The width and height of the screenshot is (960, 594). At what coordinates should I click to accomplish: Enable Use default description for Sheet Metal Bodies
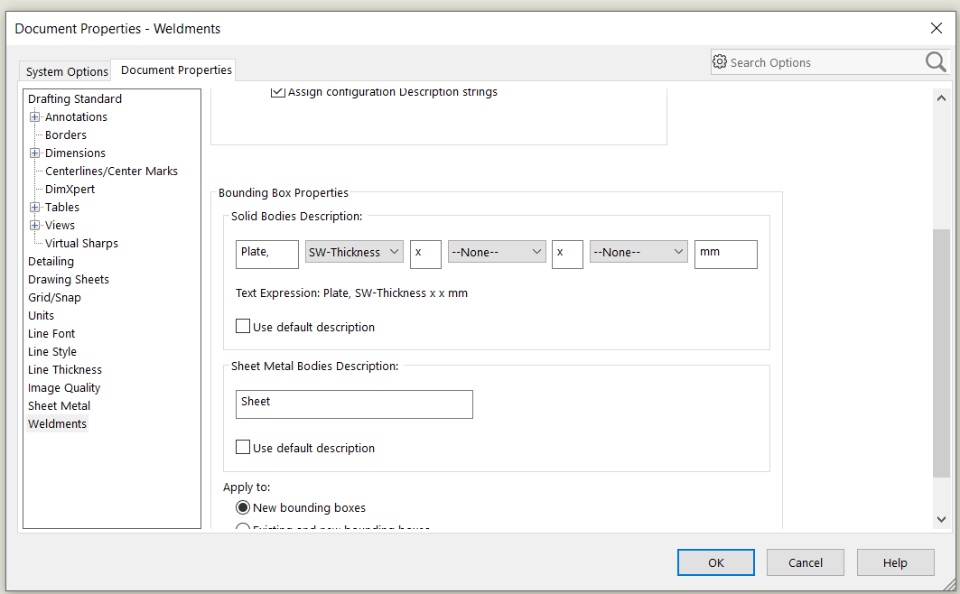click(x=243, y=447)
